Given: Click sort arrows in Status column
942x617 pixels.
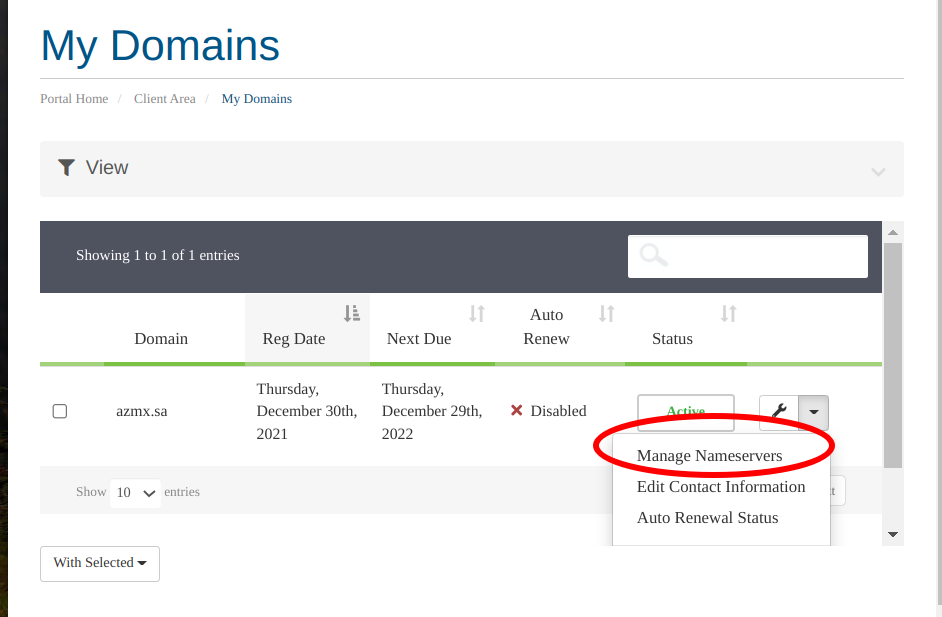Looking at the screenshot, I should tap(728, 314).
